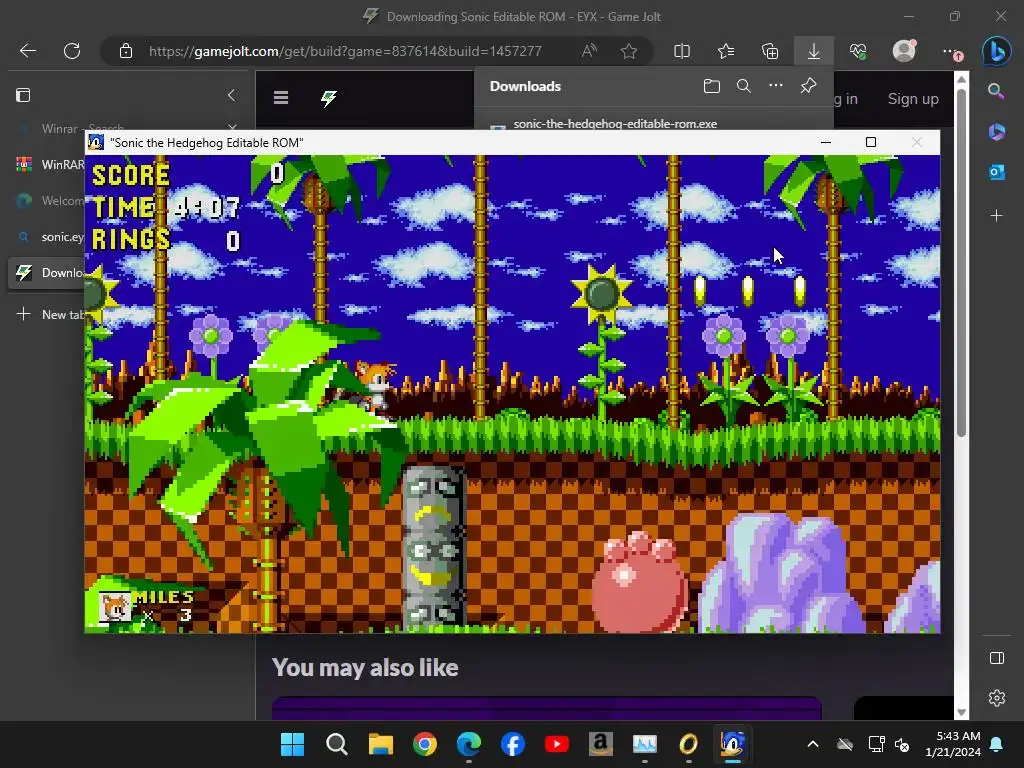Open Outlook from the Edge sidebar
This screenshot has width=1024, height=768.
(997, 172)
